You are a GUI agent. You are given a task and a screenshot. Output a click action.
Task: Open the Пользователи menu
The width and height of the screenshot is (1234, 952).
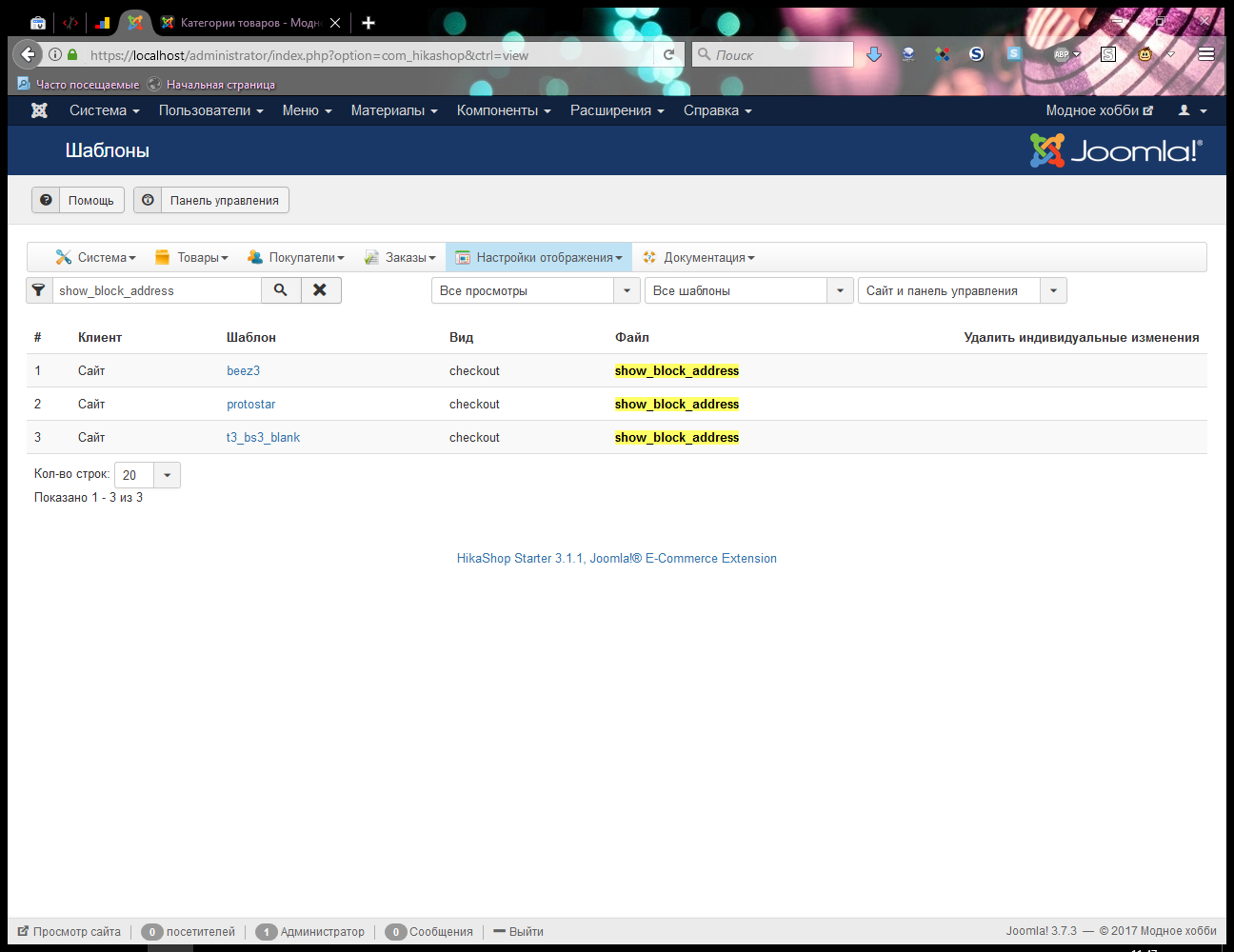[211, 110]
